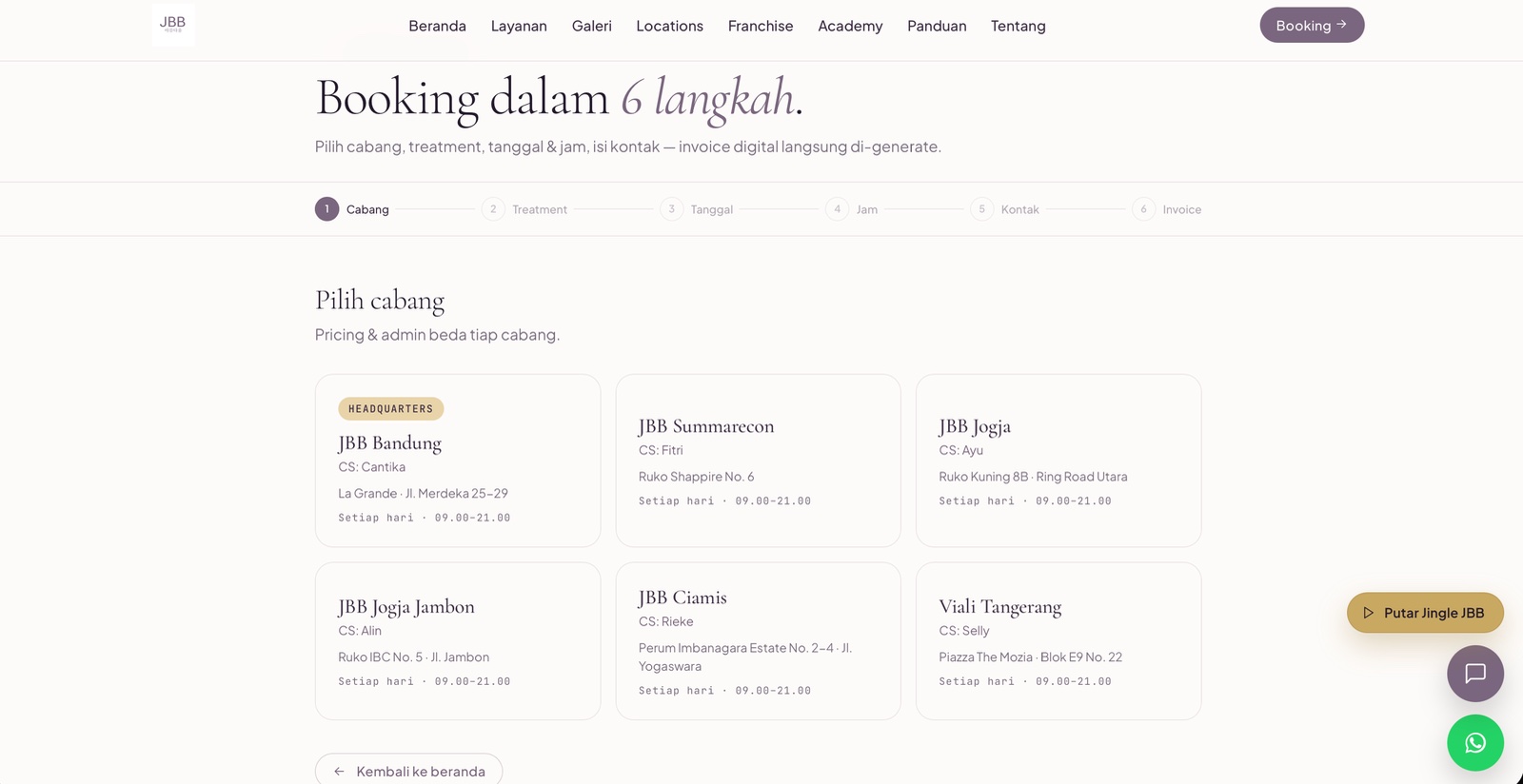The height and width of the screenshot is (784, 1523).
Task: Play the JBB jingle
Action: [x=1425, y=613]
